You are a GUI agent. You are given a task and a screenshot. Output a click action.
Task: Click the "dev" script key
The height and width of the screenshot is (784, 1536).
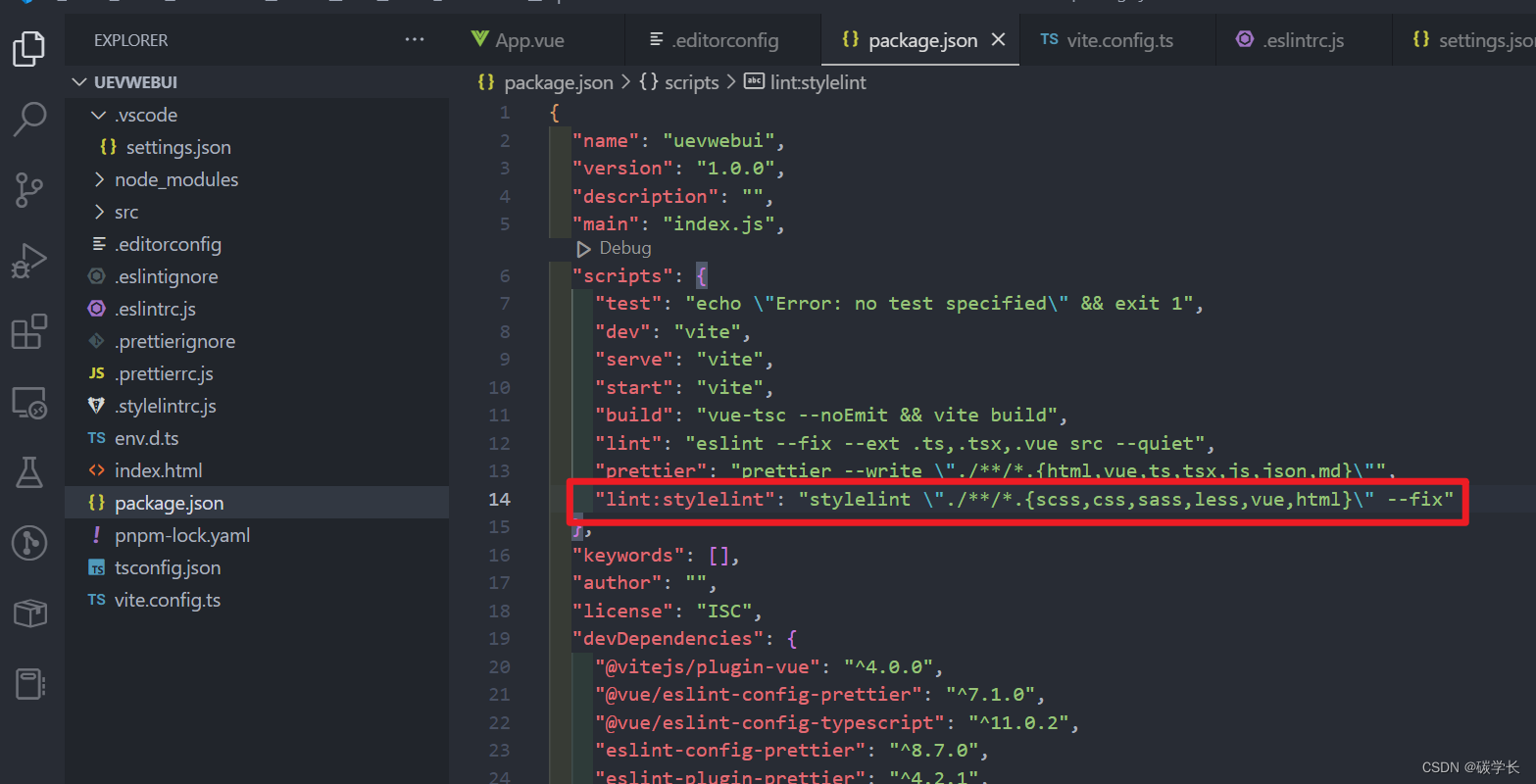pos(622,331)
